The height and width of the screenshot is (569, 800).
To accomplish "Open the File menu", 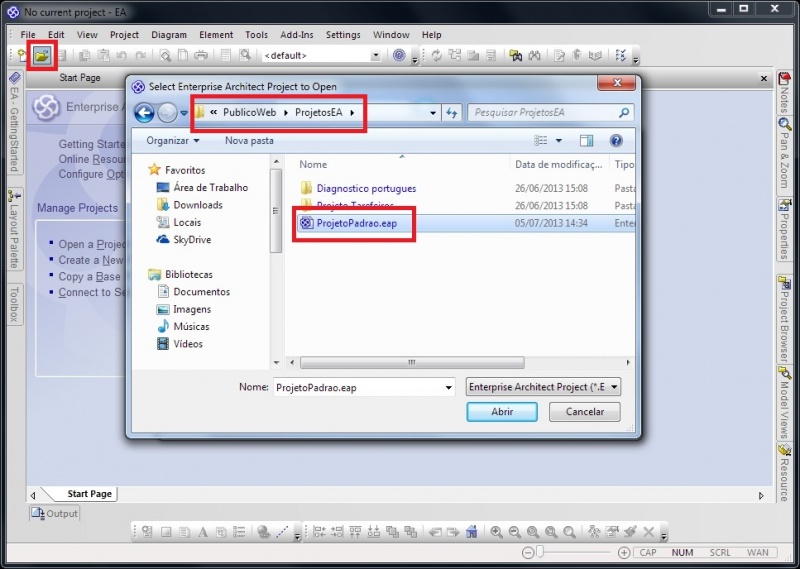I will point(28,35).
